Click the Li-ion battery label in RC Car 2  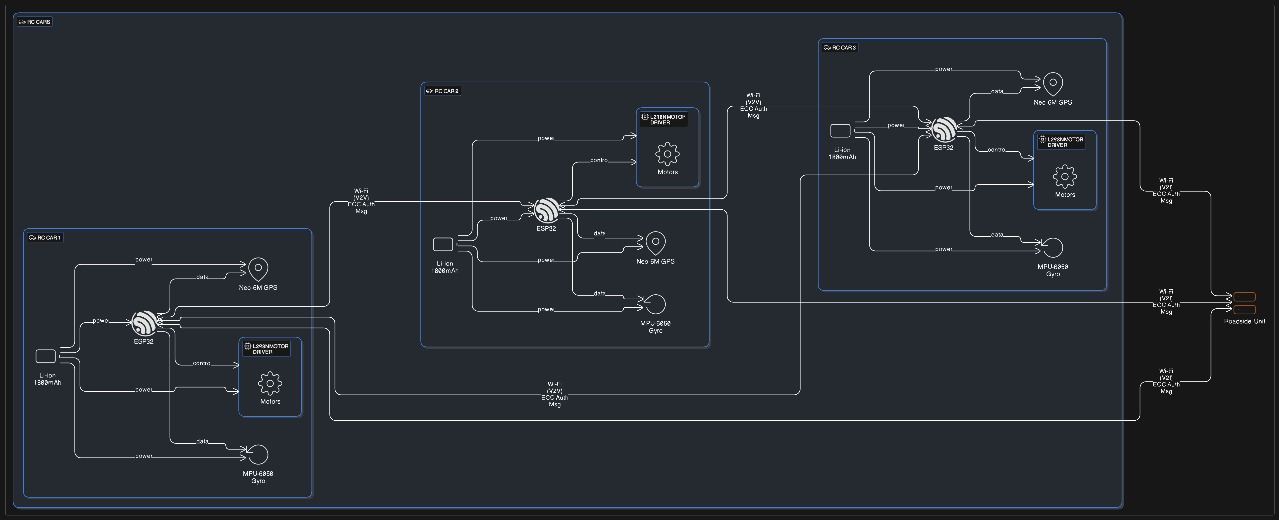pos(444,267)
